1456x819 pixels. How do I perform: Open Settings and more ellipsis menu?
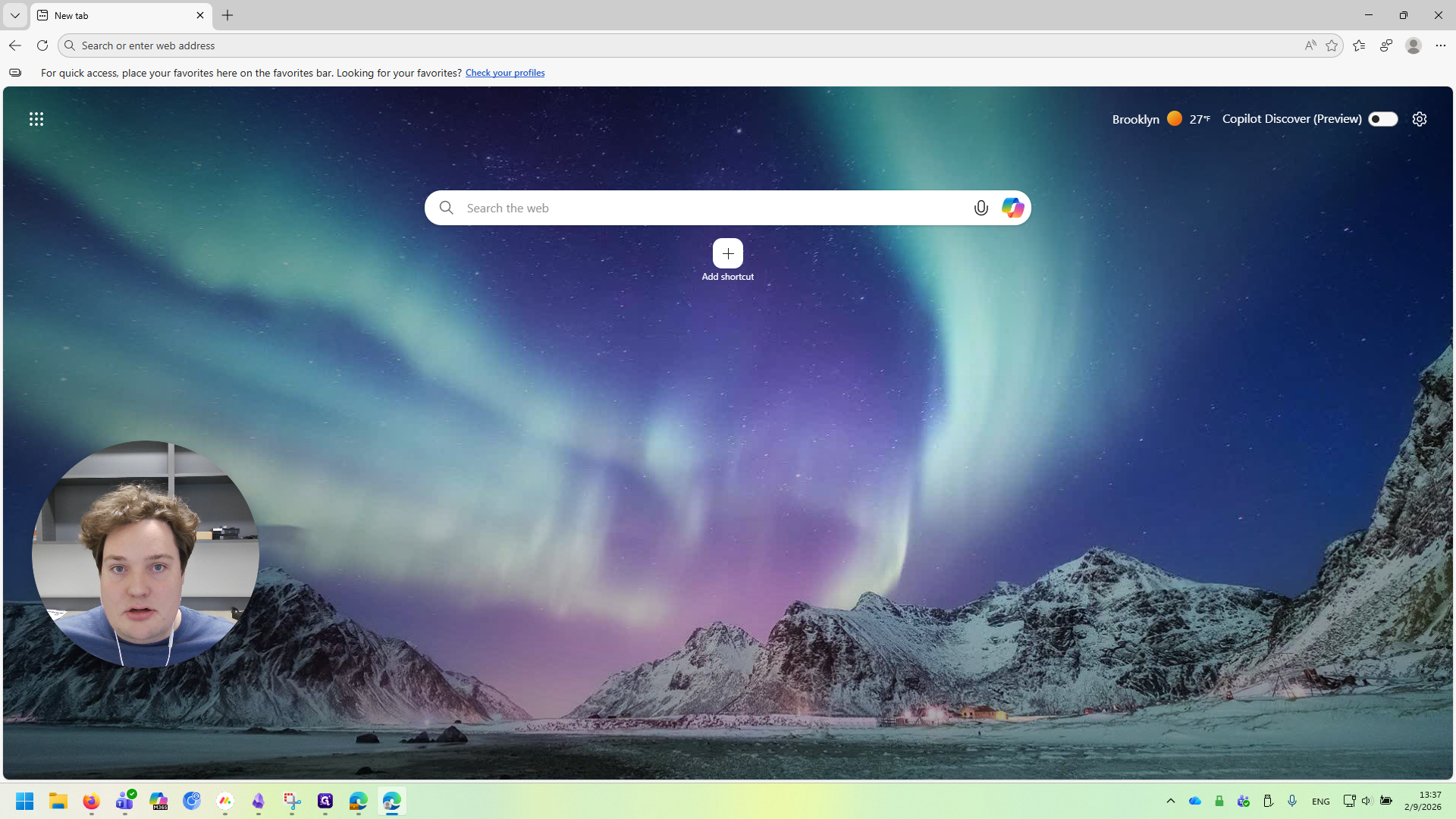tap(1441, 45)
